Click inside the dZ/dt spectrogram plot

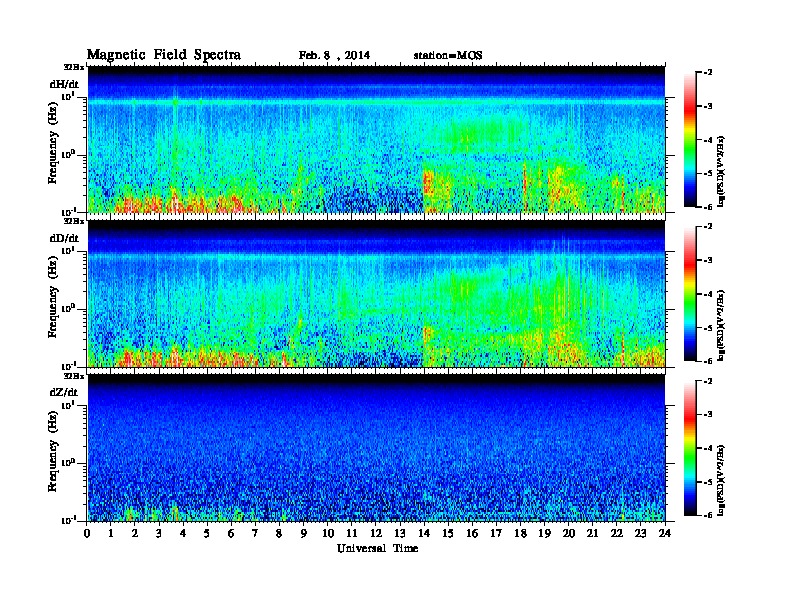click(x=376, y=448)
